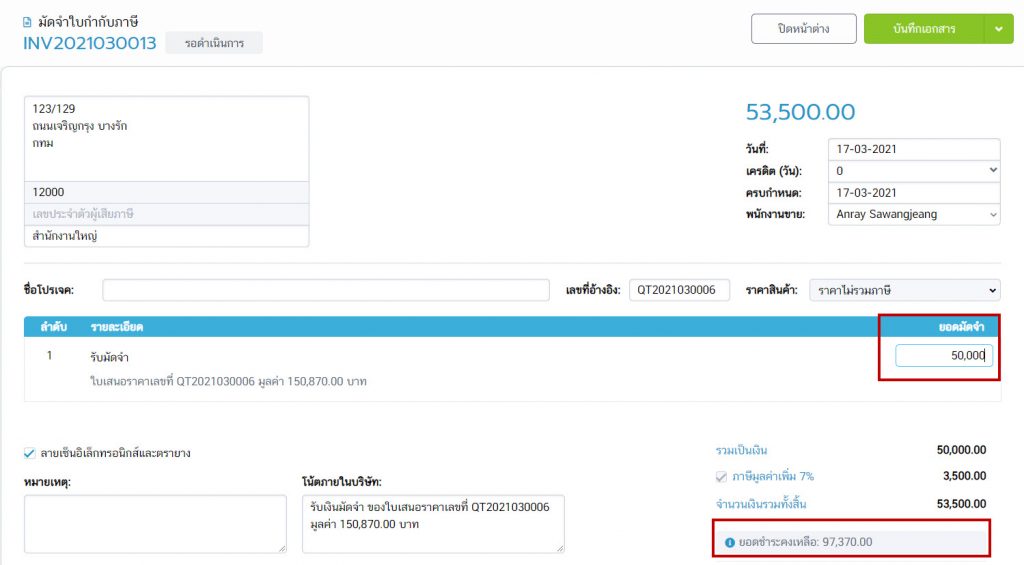Click the ครบกำหนด due date field

[x=913, y=193]
